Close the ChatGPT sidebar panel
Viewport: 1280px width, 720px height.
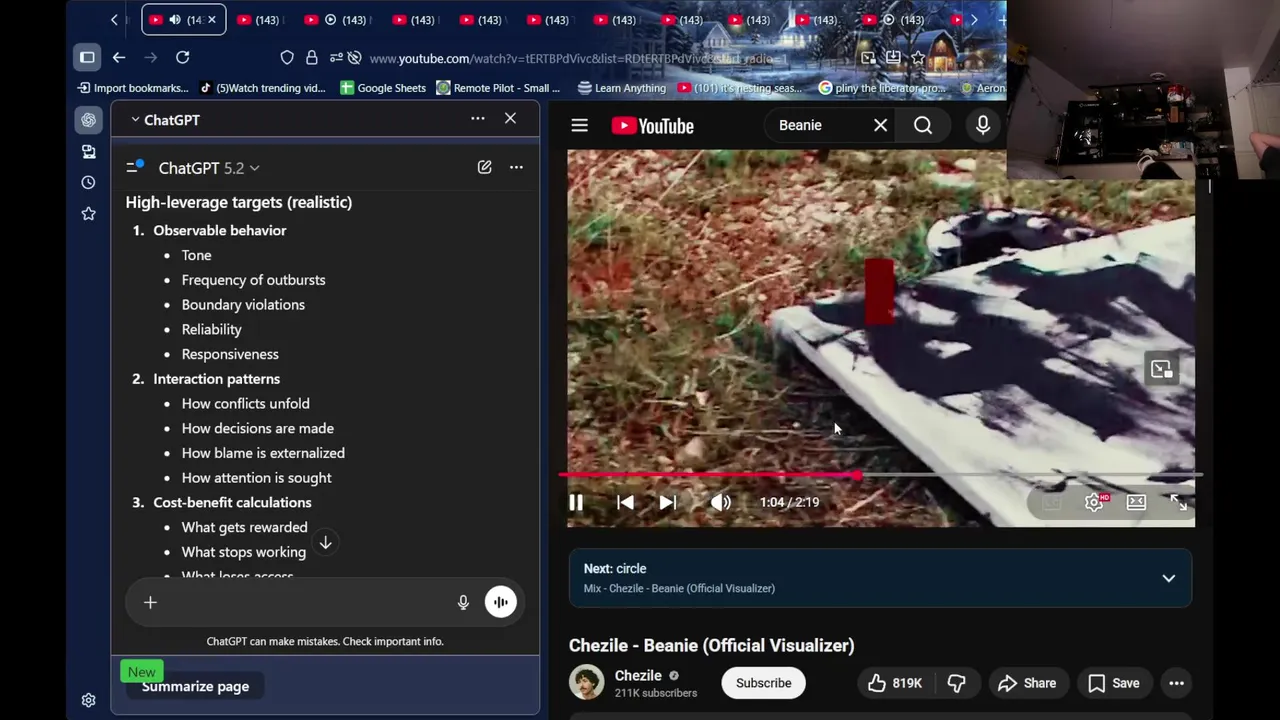(x=510, y=119)
